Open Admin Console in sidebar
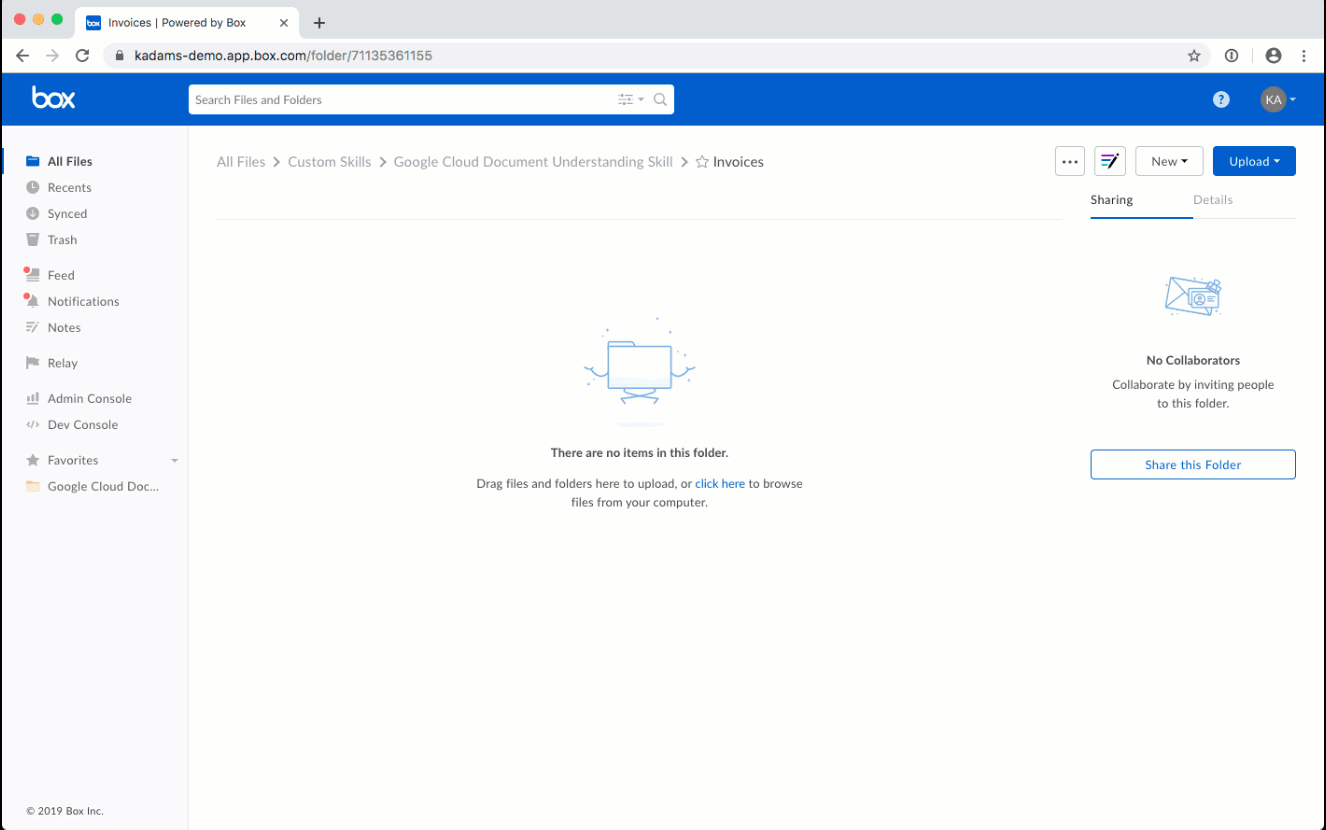The image size is (1326, 830). [x=89, y=398]
